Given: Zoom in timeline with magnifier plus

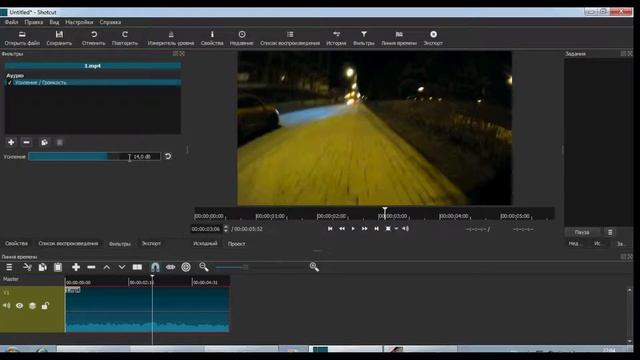Looking at the screenshot, I should [x=314, y=267].
